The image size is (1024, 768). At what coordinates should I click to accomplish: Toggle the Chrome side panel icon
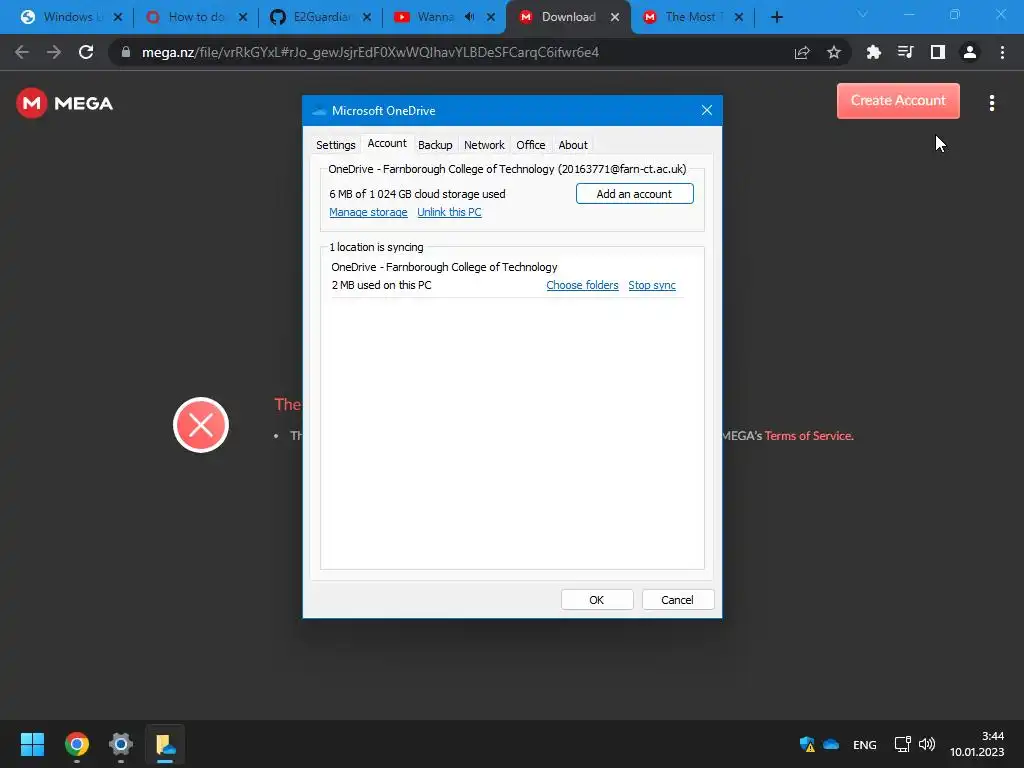point(938,52)
